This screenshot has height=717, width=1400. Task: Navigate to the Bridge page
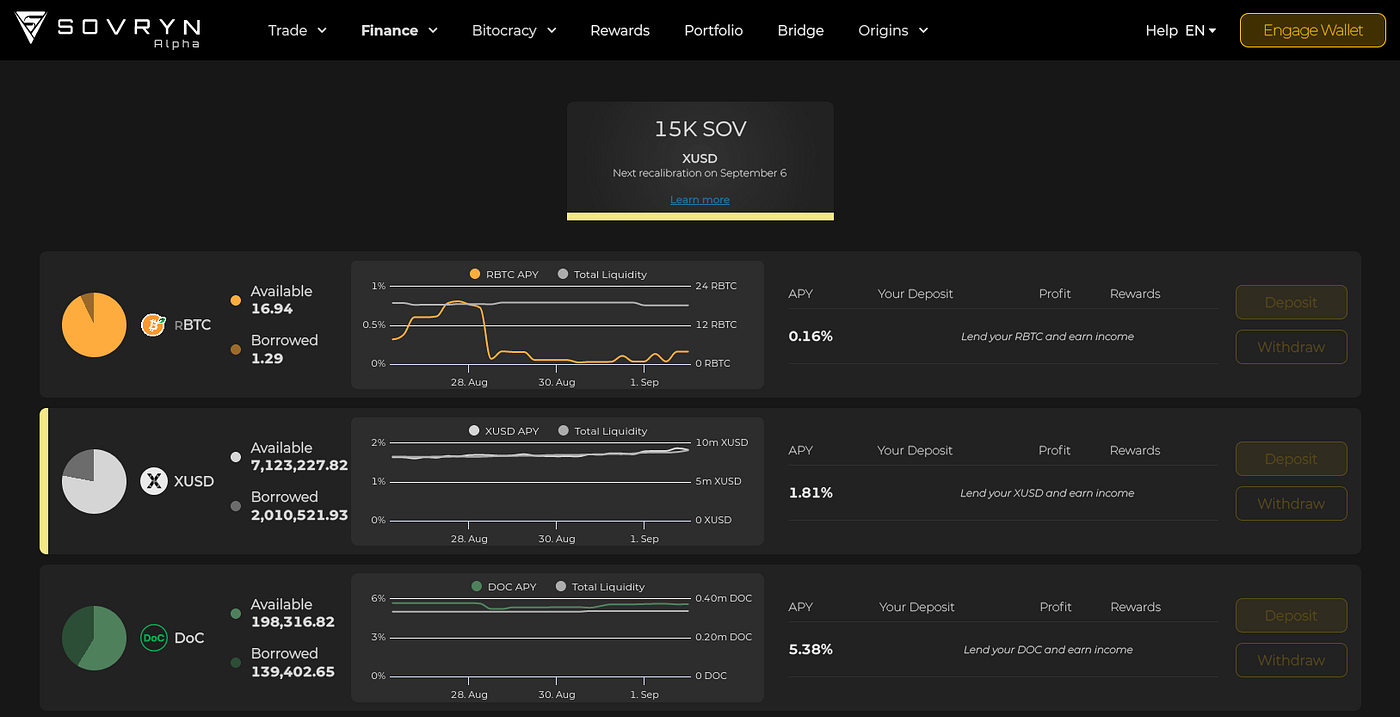[800, 30]
